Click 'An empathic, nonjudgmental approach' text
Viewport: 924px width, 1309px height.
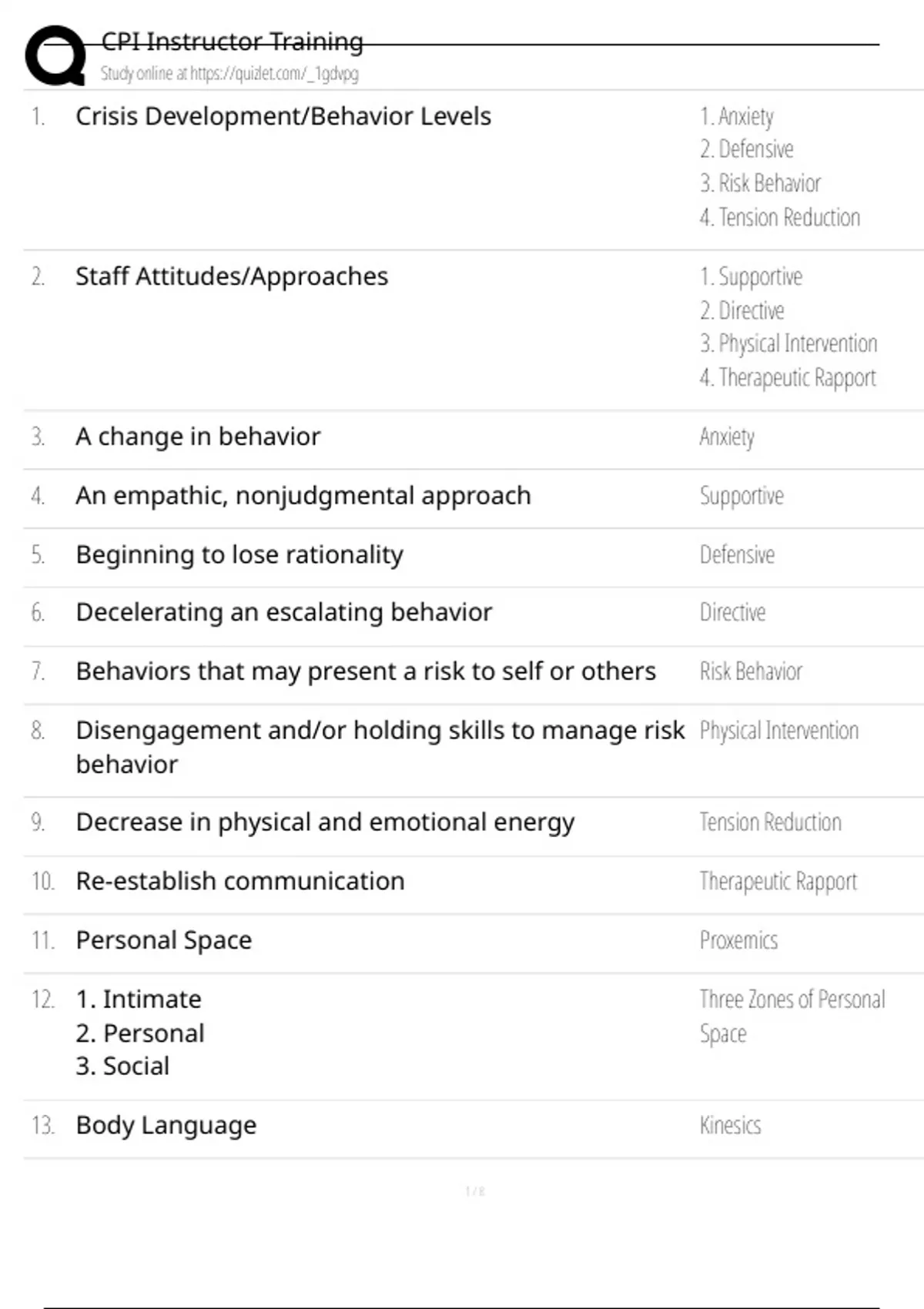coord(303,496)
